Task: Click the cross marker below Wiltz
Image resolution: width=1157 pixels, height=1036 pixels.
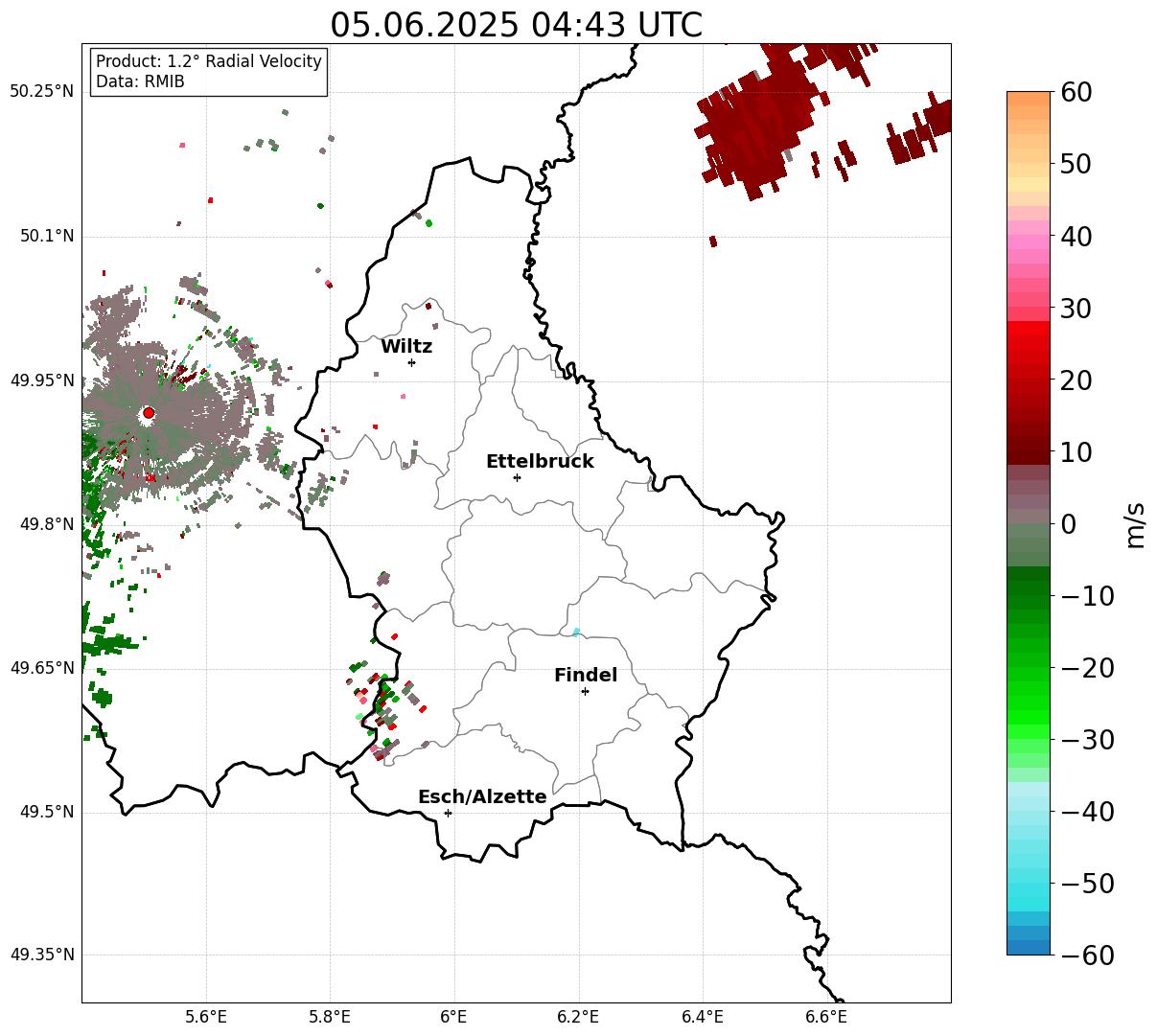Action: [x=411, y=362]
